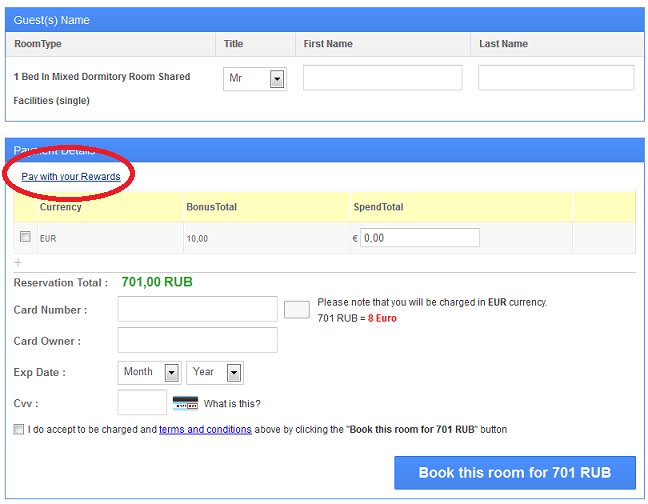Click the red 8 Euro conversion text
Screen dimensions: 648x504
[x=382, y=318]
